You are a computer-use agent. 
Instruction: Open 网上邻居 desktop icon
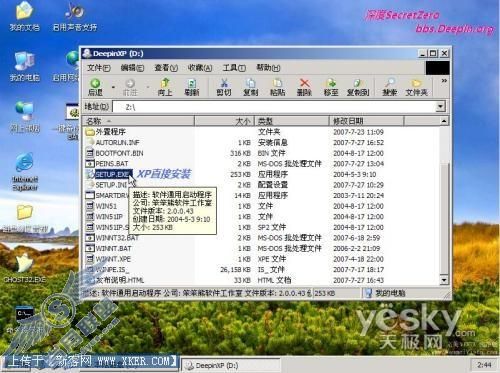(24, 117)
